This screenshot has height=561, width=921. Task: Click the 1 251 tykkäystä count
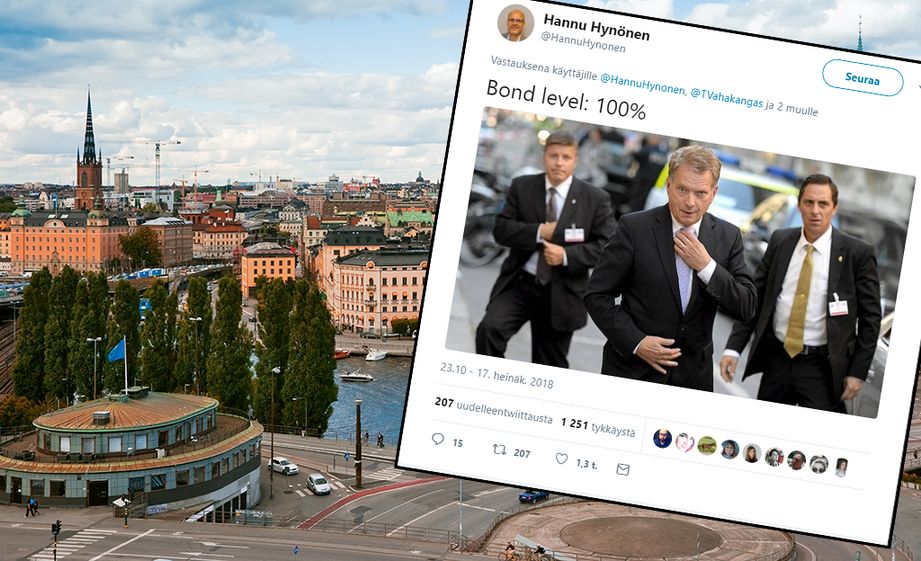click(x=598, y=427)
